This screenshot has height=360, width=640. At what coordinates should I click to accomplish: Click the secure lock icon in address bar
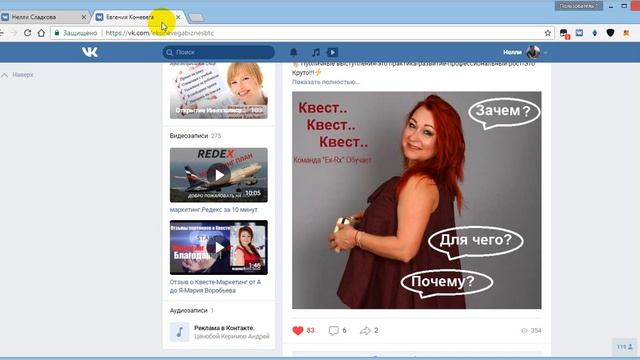57,33
